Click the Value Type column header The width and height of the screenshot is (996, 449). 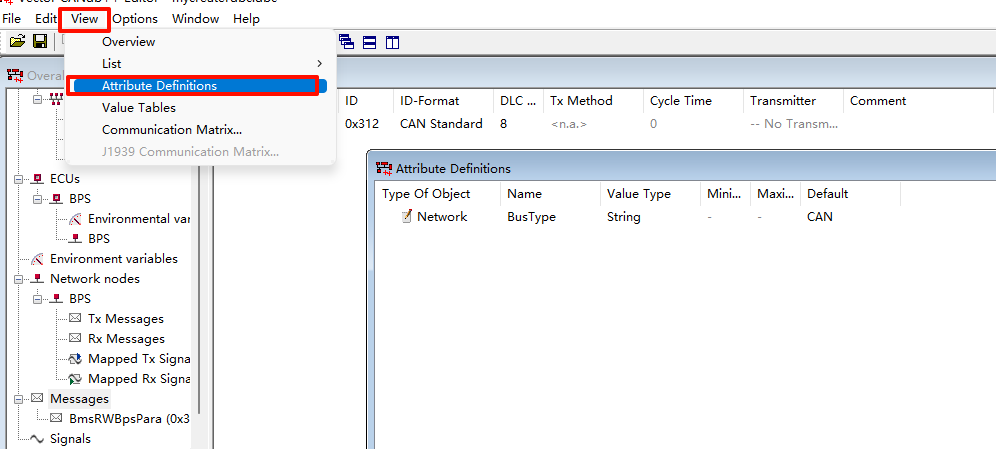click(650, 194)
